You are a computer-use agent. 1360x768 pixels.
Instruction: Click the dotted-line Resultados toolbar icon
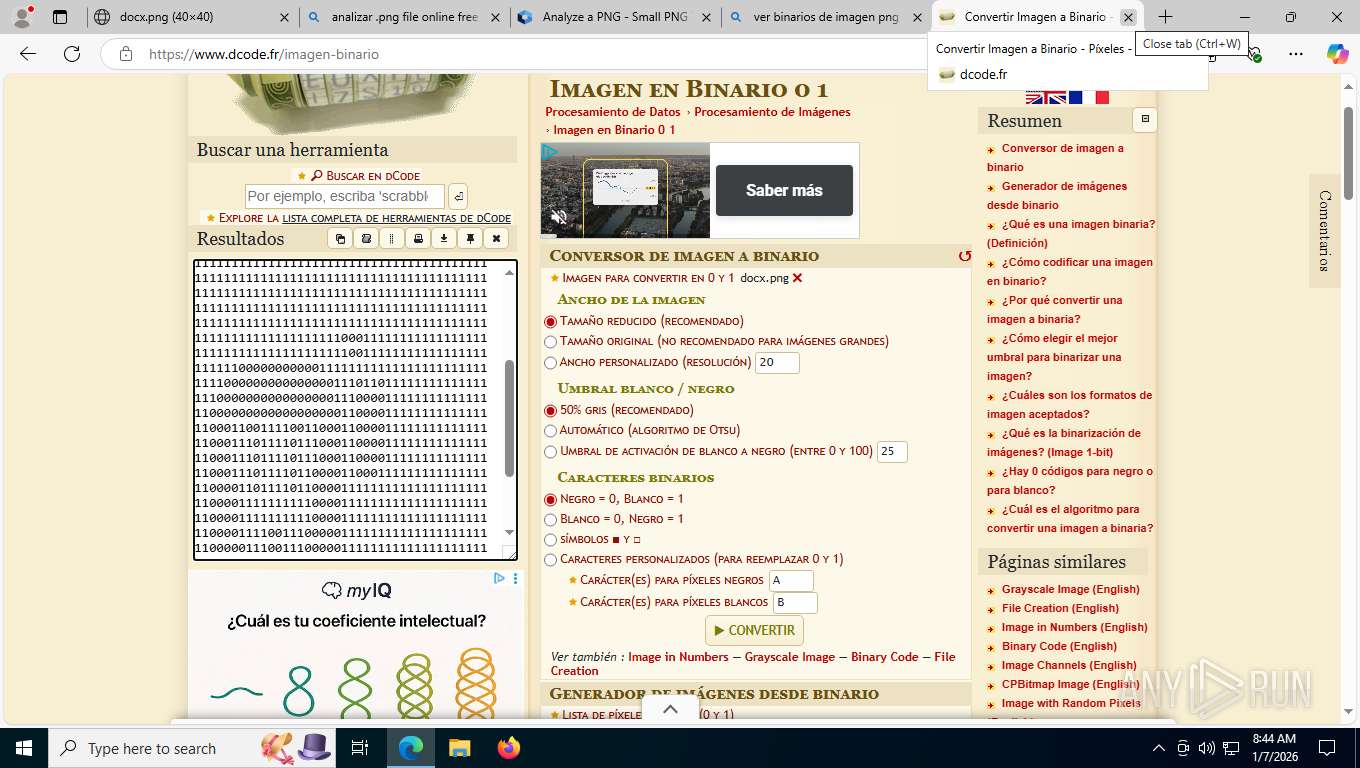point(392,239)
